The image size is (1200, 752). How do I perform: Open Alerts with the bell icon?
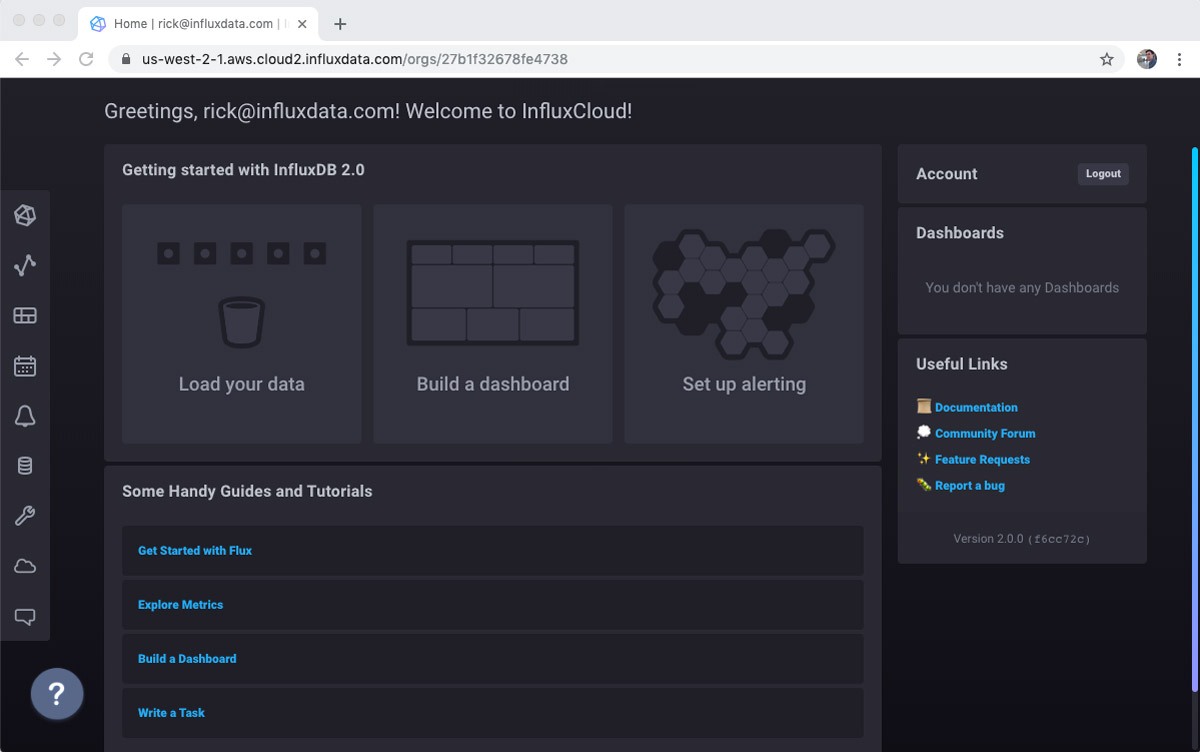25,416
